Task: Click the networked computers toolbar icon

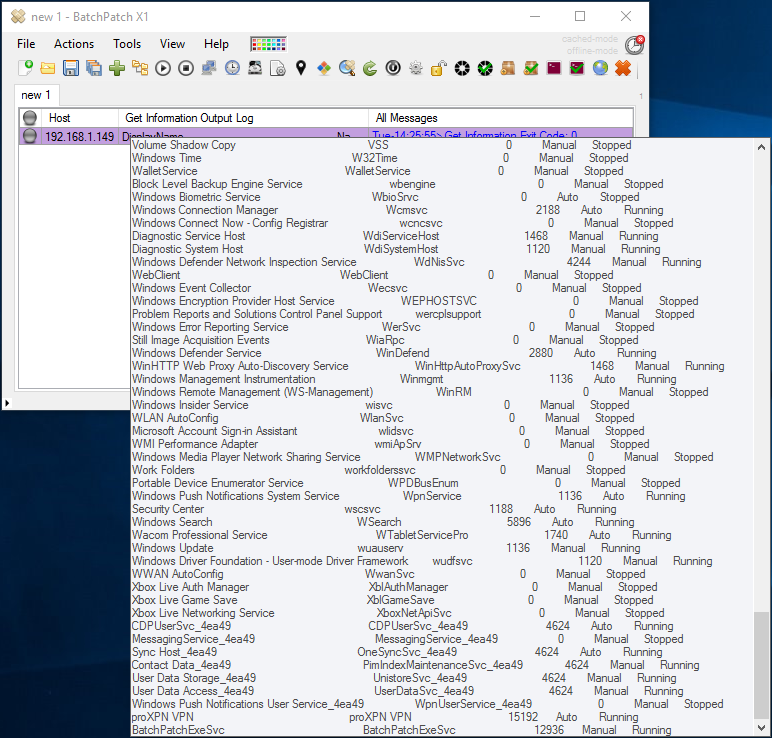Action: [209, 68]
